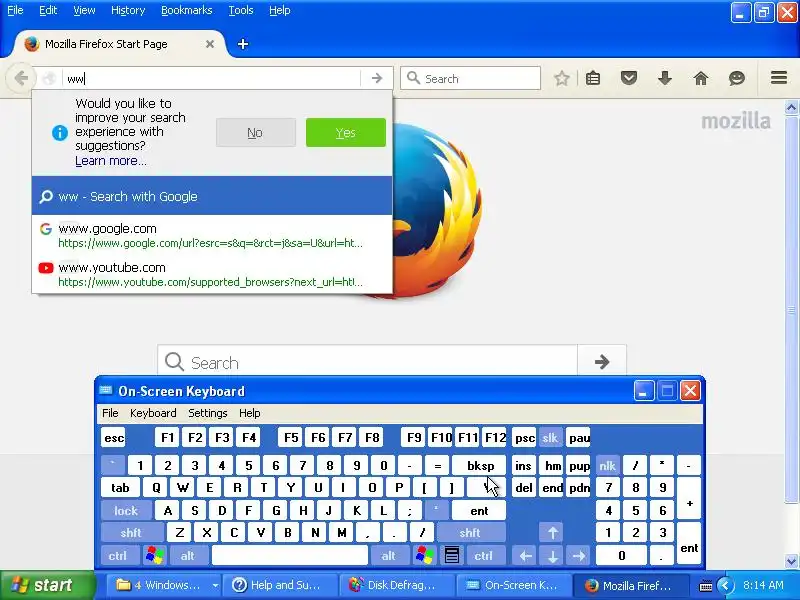Toggle the left alt key

(187, 555)
